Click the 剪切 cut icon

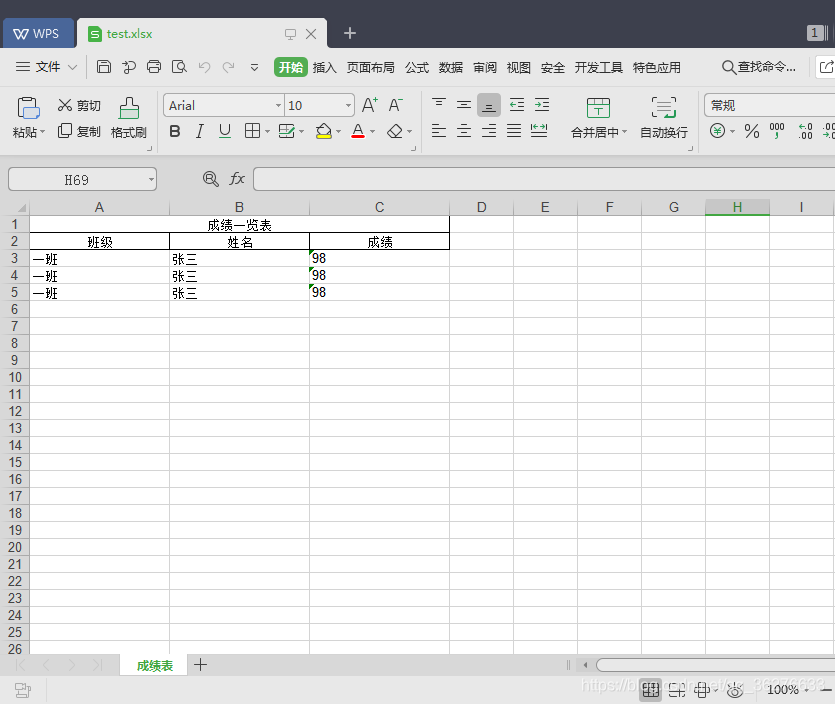[x=78, y=104]
